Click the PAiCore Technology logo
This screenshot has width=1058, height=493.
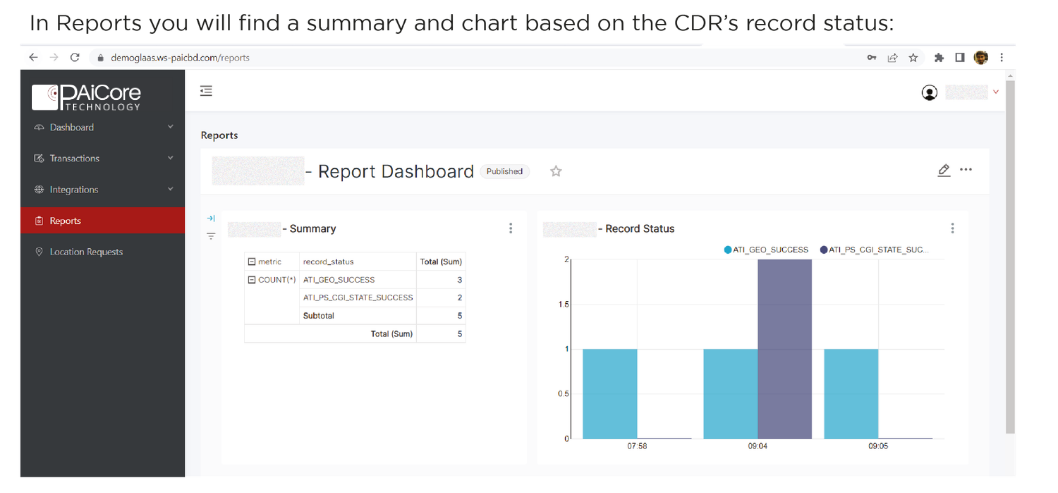[x=88, y=97]
